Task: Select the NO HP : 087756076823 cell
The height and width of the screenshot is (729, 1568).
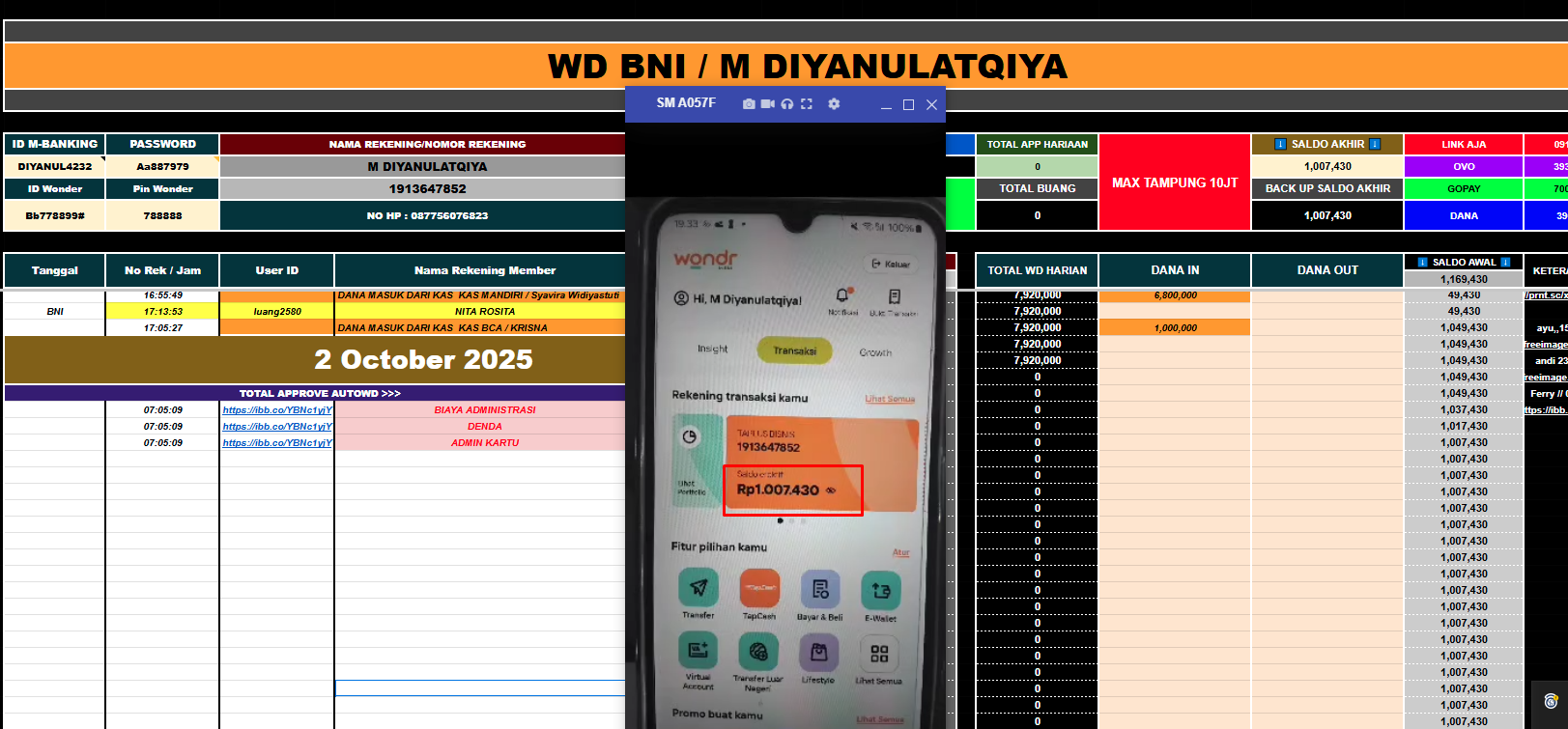Action: [x=427, y=215]
